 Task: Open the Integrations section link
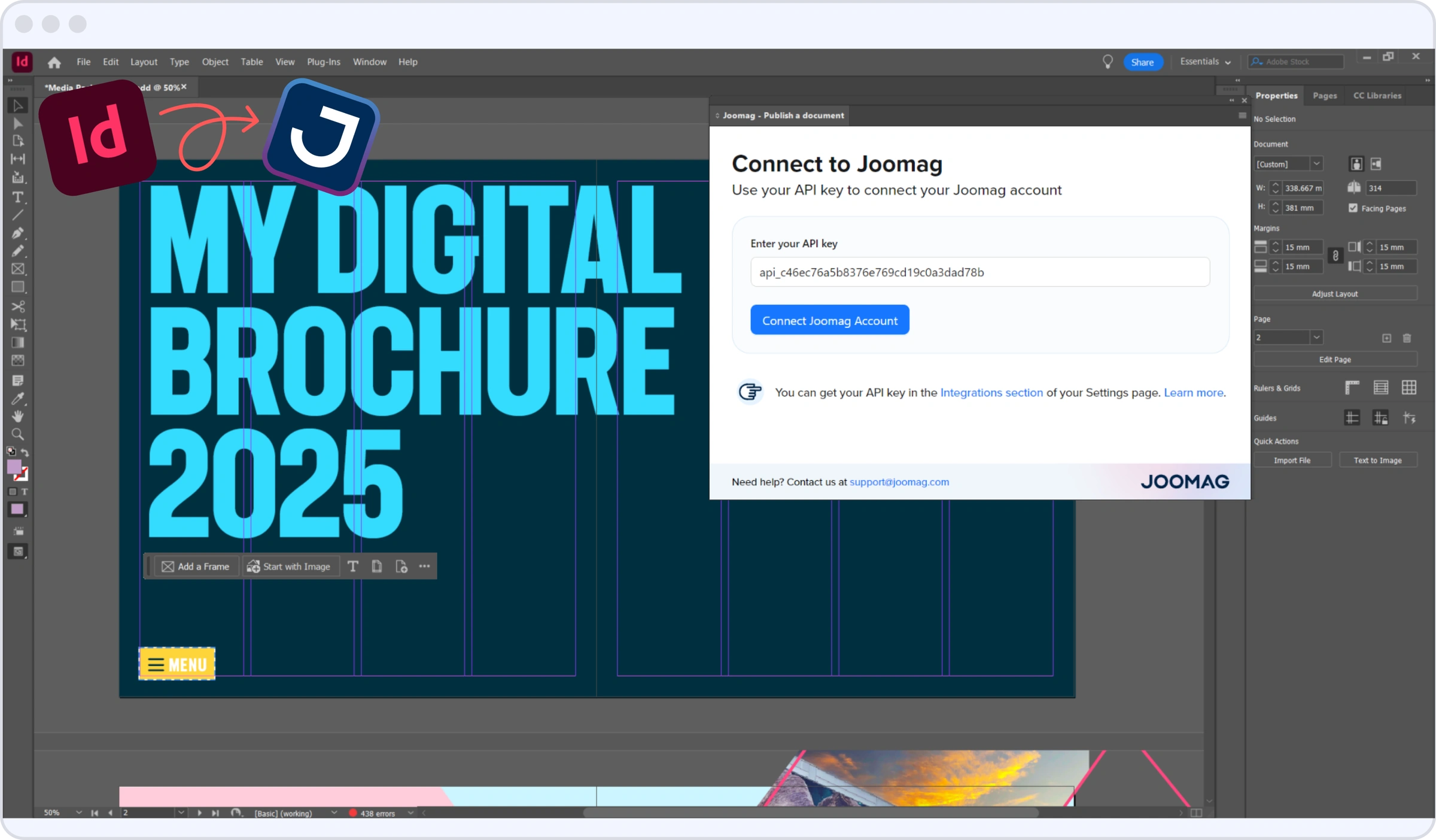[x=991, y=392]
